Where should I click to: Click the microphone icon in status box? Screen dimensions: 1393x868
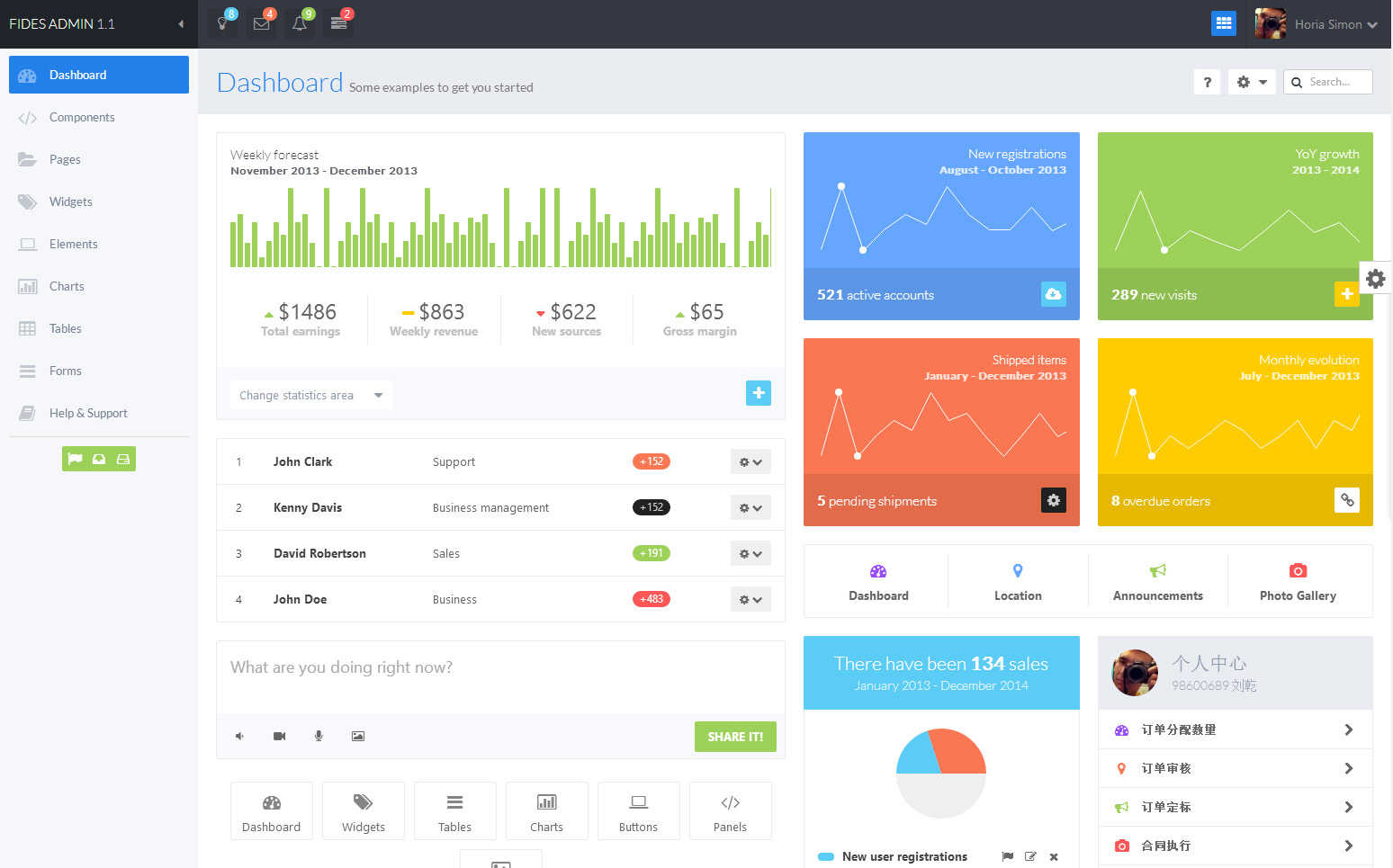(x=319, y=736)
